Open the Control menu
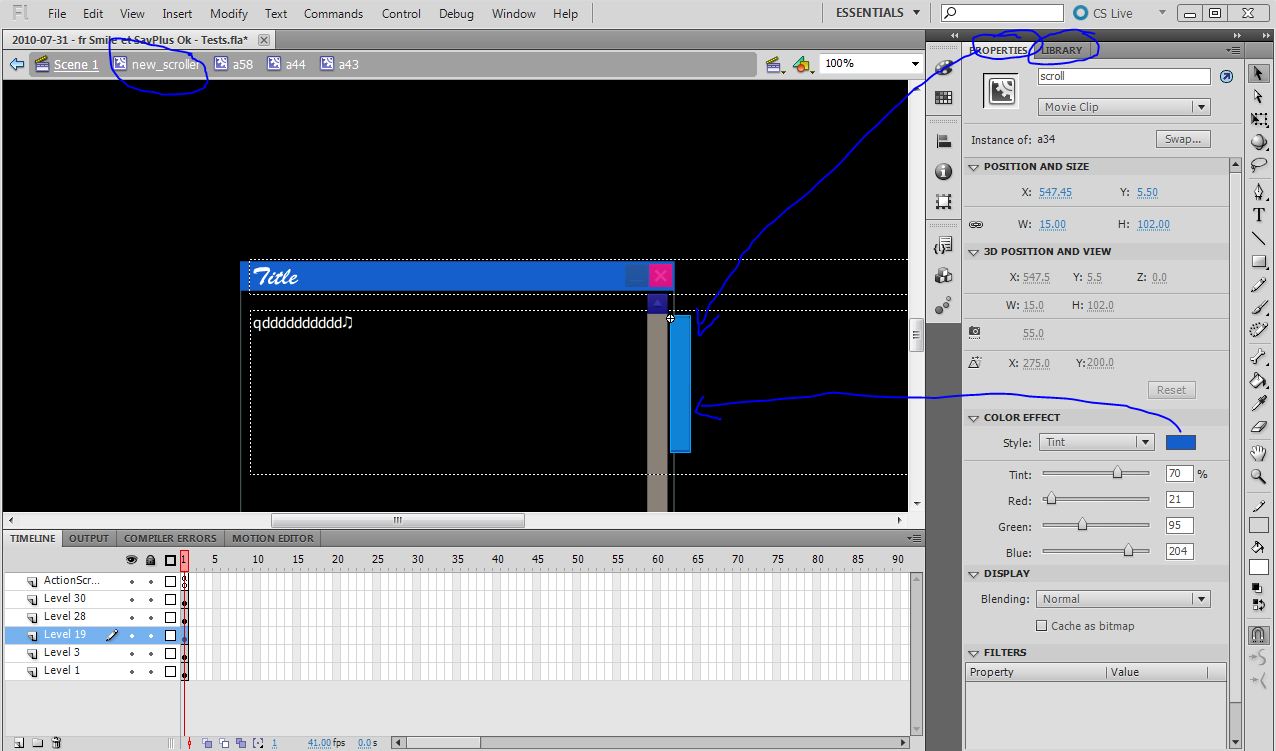Screen dimensions: 1276x751 coord(401,13)
